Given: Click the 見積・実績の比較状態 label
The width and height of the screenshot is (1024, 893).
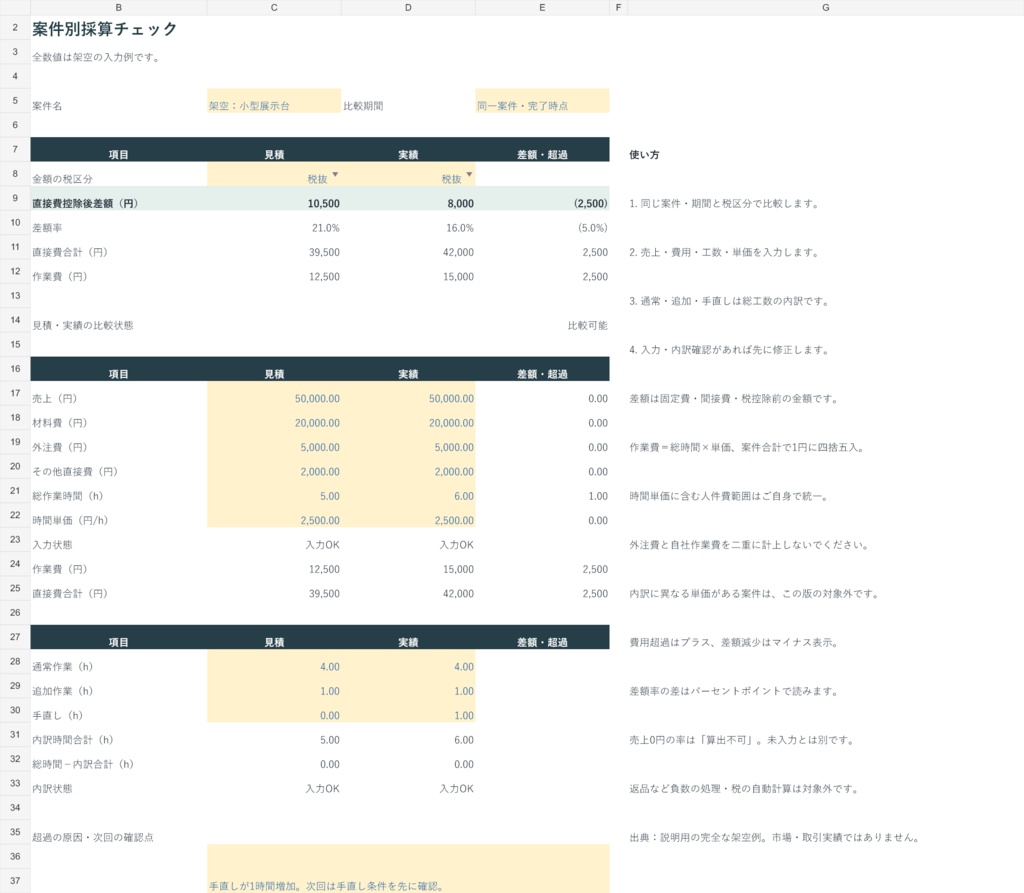Looking at the screenshot, I should pos(83,325).
